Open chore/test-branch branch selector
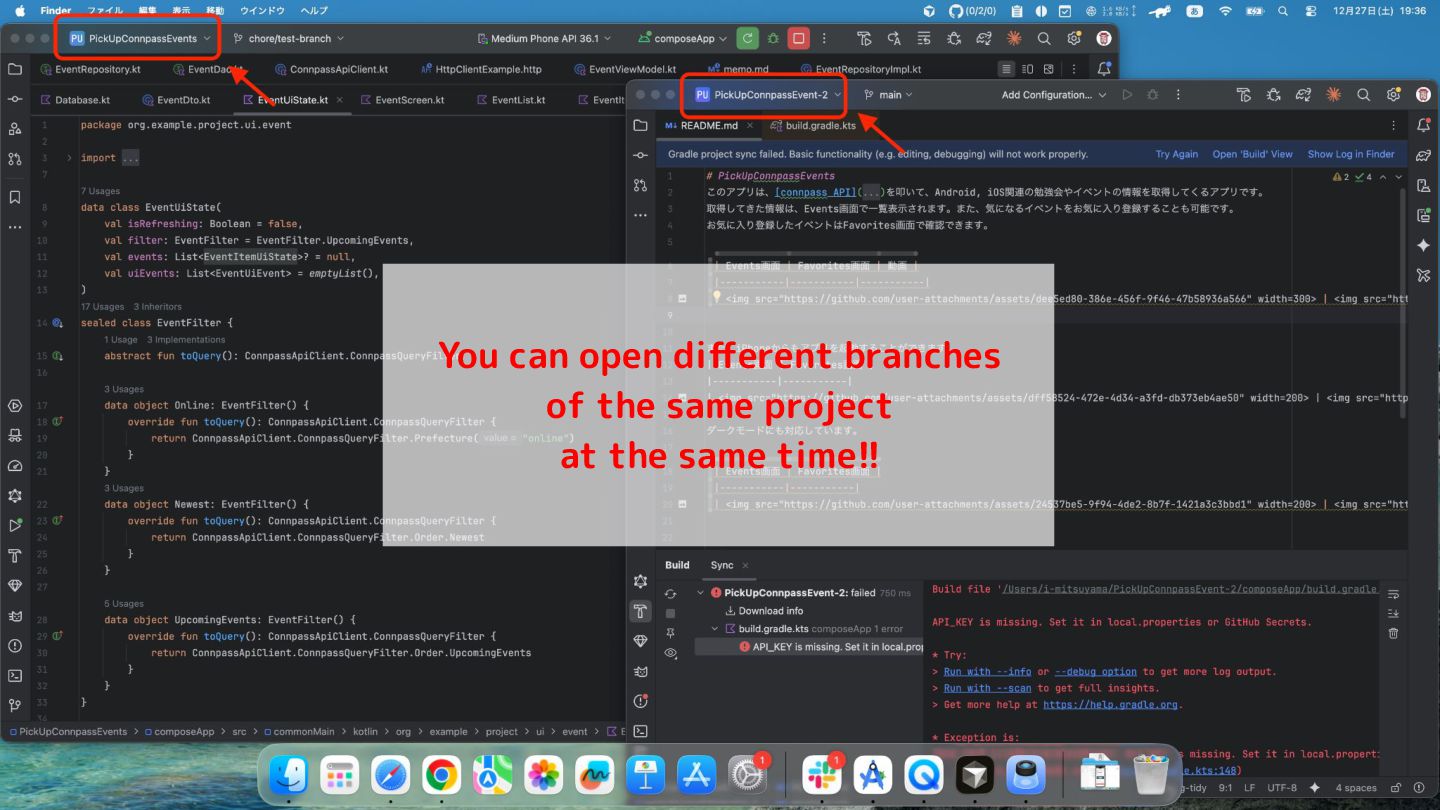The height and width of the screenshot is (810, 1440). [288, 38]
